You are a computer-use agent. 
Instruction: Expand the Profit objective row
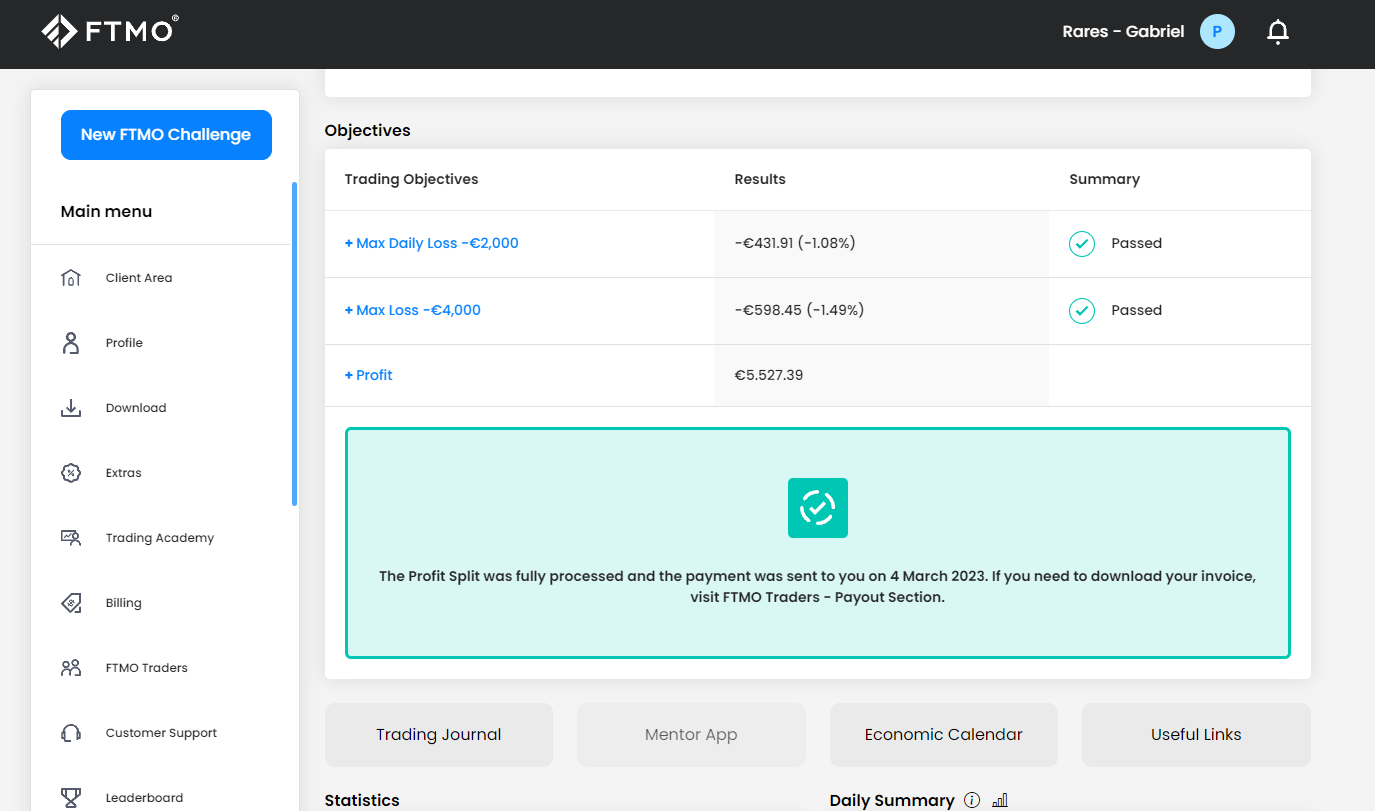pyautogui.click(x=368, y=375)
